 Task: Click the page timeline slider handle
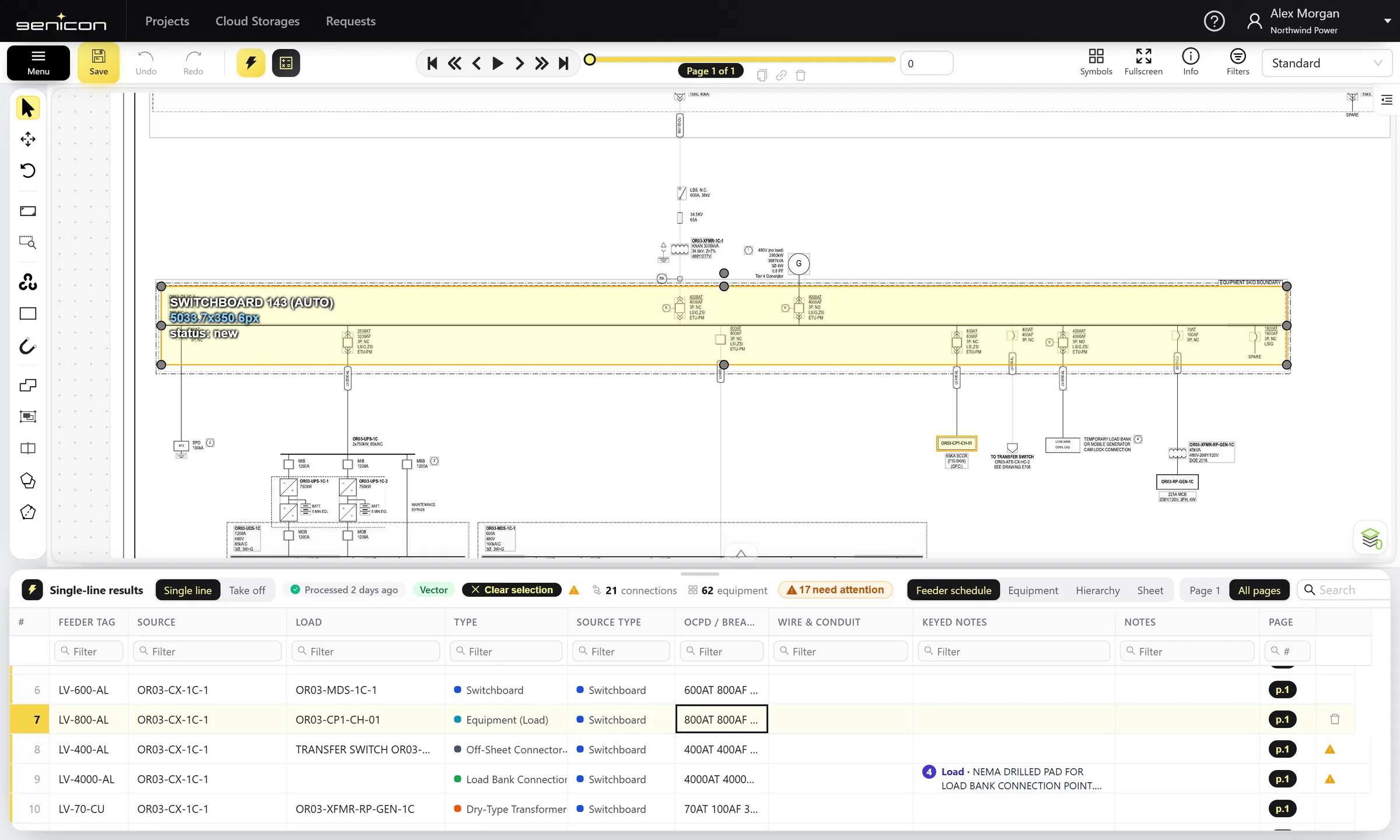[590, 59]
